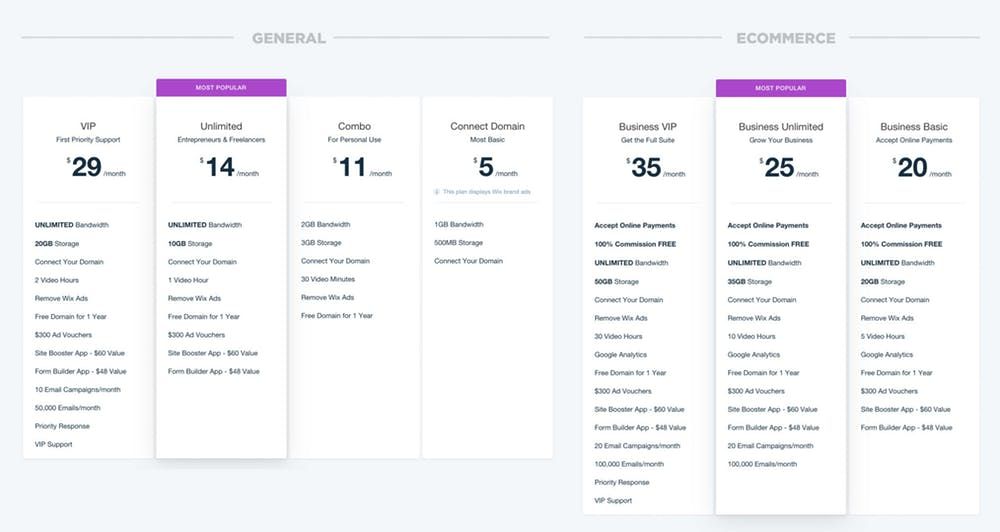
Task: Click '2GB Bandwidth' in Combo plan
Action: click(325, 225)
